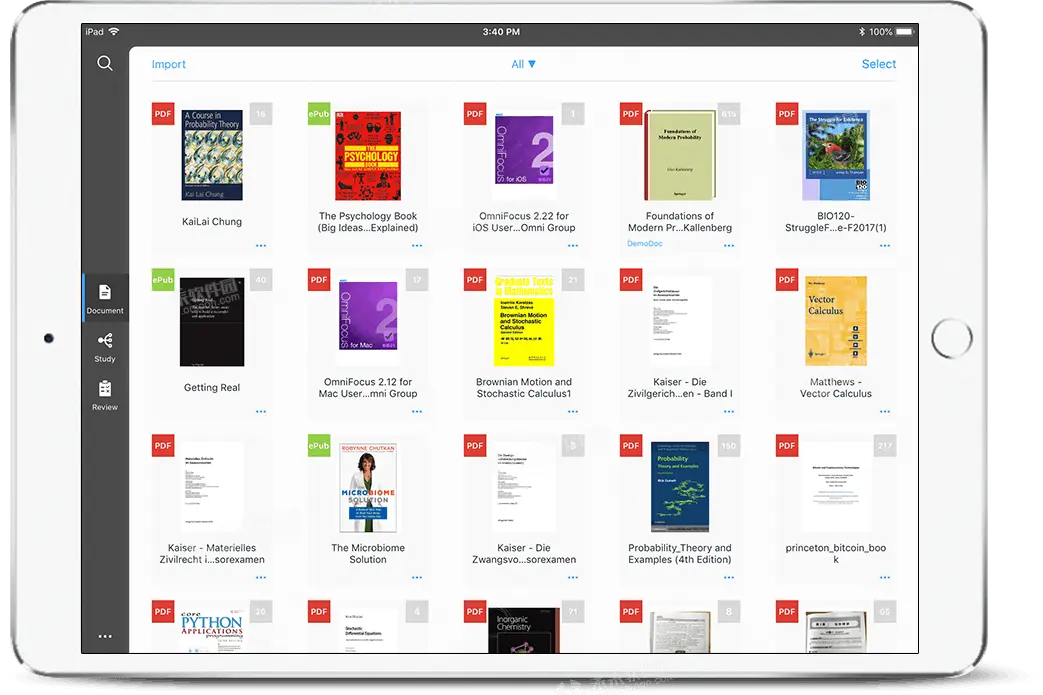
Task: Open more options for KaiLai Chung
Action: (261, 245)
